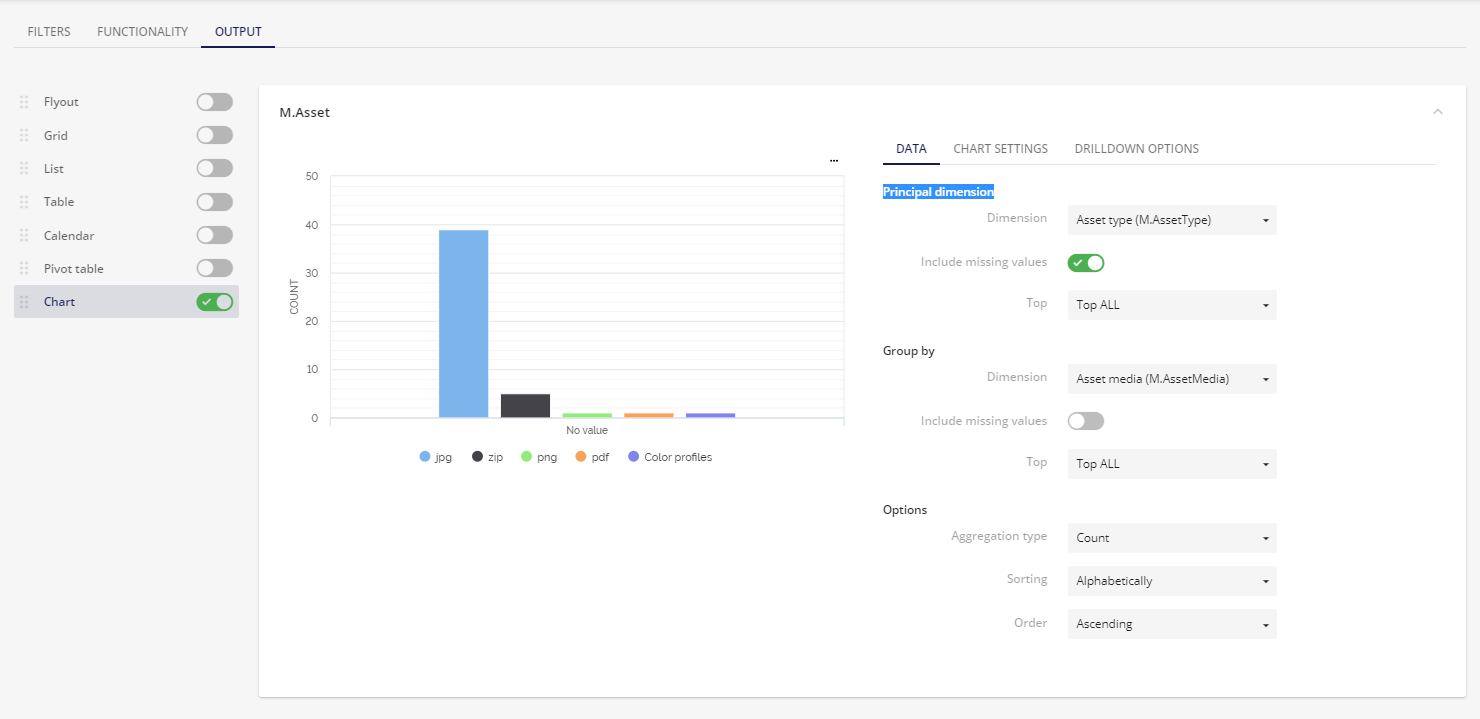Click drag handle beside Pivot table
The height and width of the screenshot is (719, 1480).
24,269
